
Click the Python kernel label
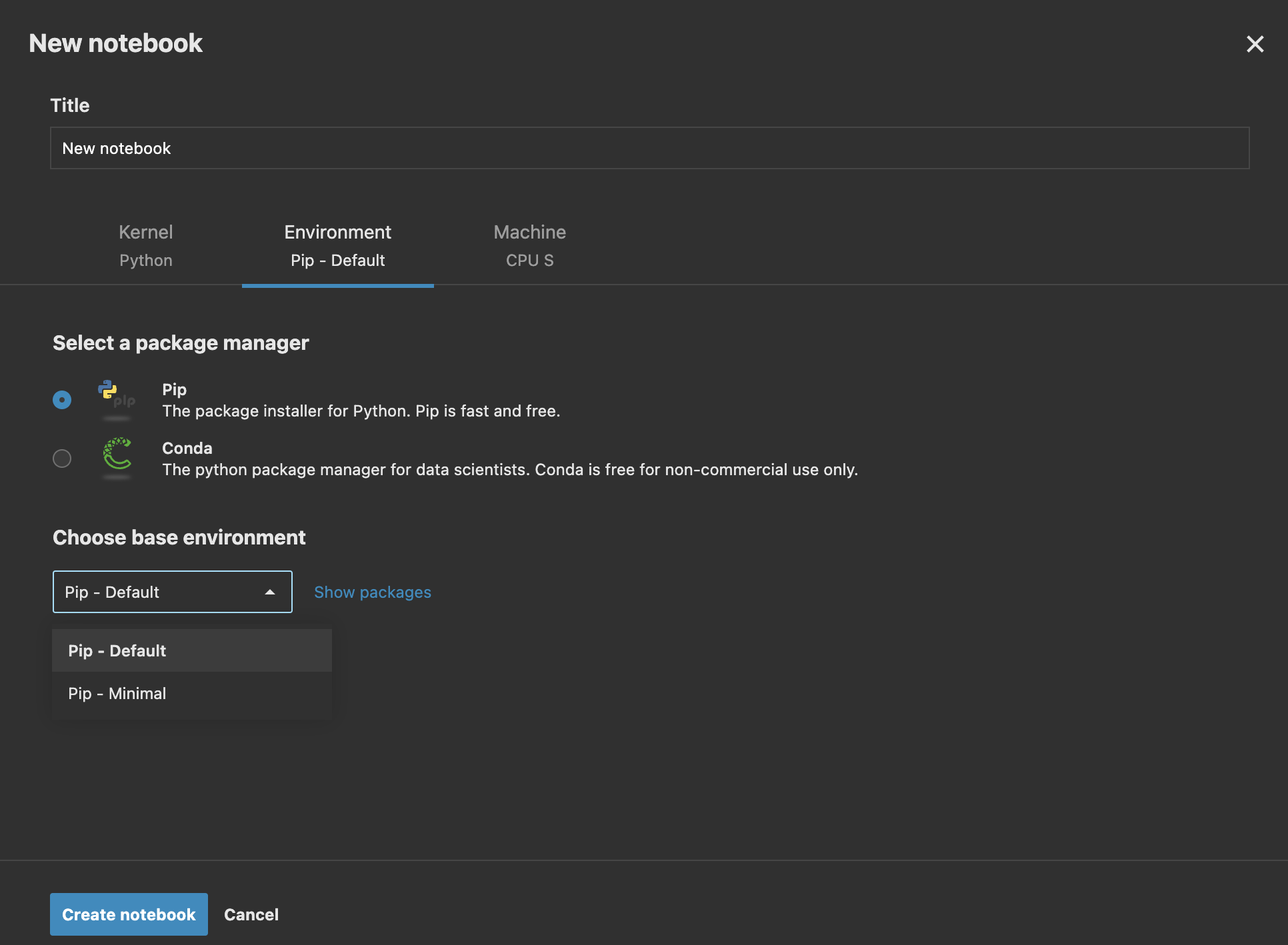(x=145, y=261)
